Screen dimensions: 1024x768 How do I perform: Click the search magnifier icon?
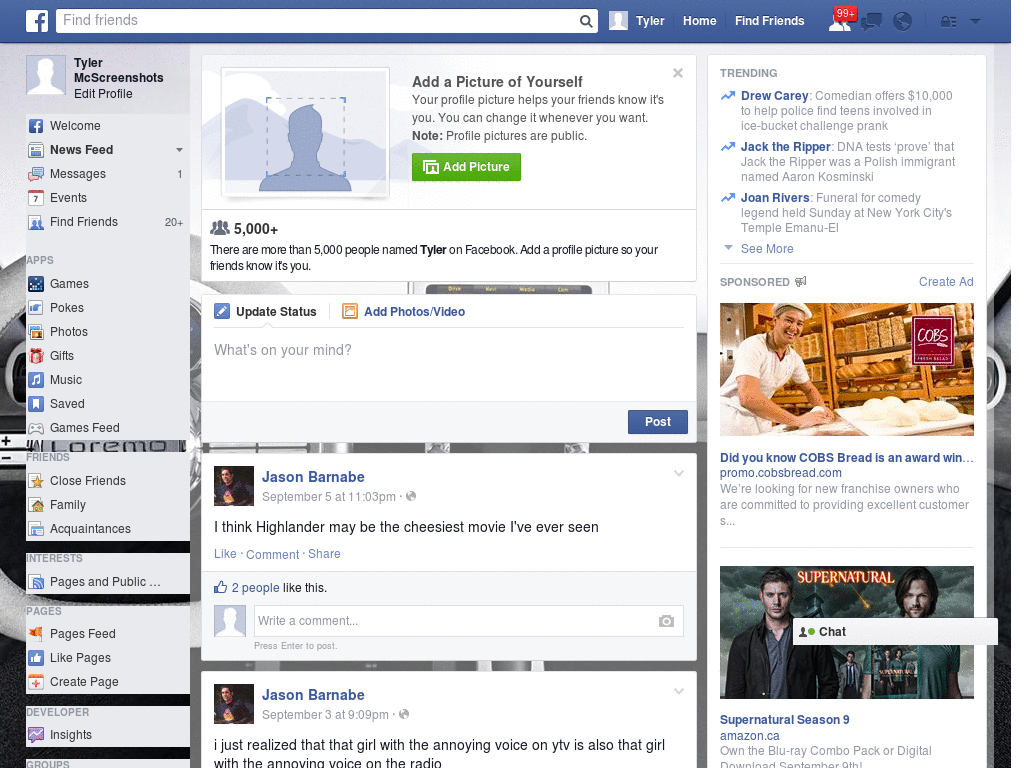586,22
